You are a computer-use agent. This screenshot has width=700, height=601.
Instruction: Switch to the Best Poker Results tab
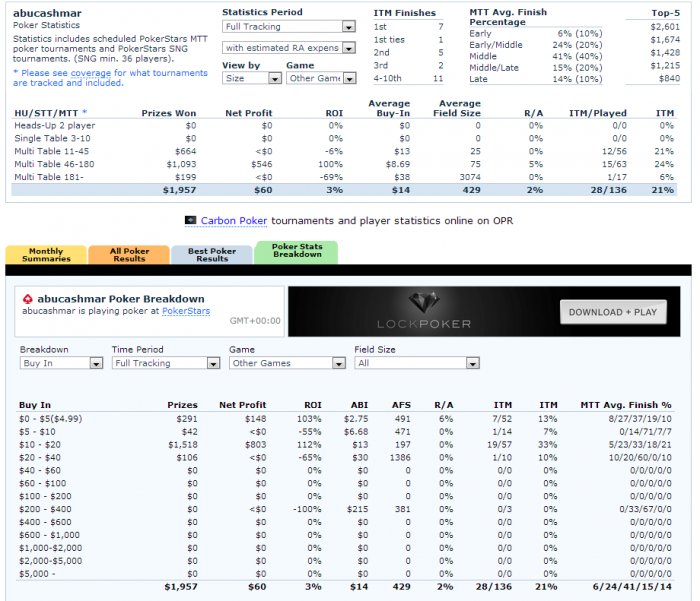212,255
